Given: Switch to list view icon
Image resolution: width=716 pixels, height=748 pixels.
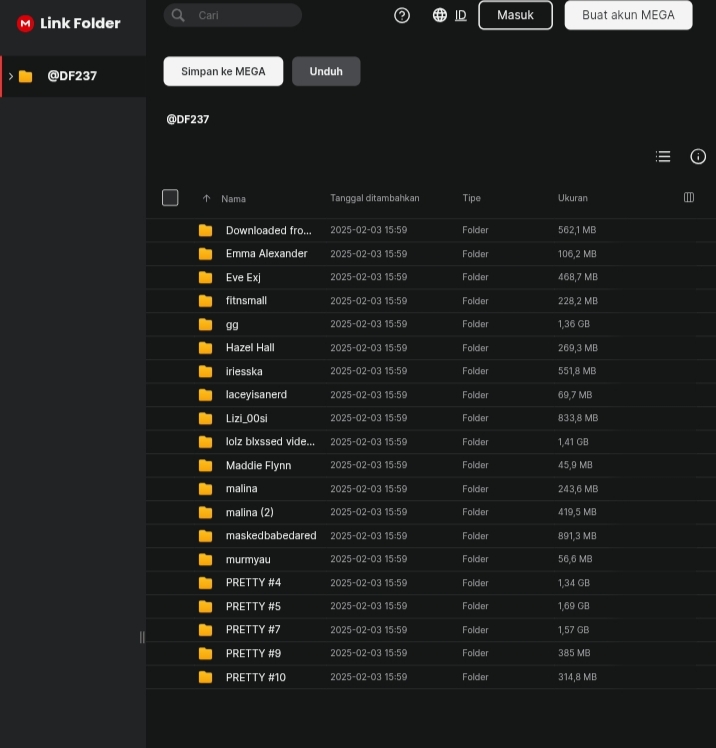Looking at the screenshot, I should [663, 156].
